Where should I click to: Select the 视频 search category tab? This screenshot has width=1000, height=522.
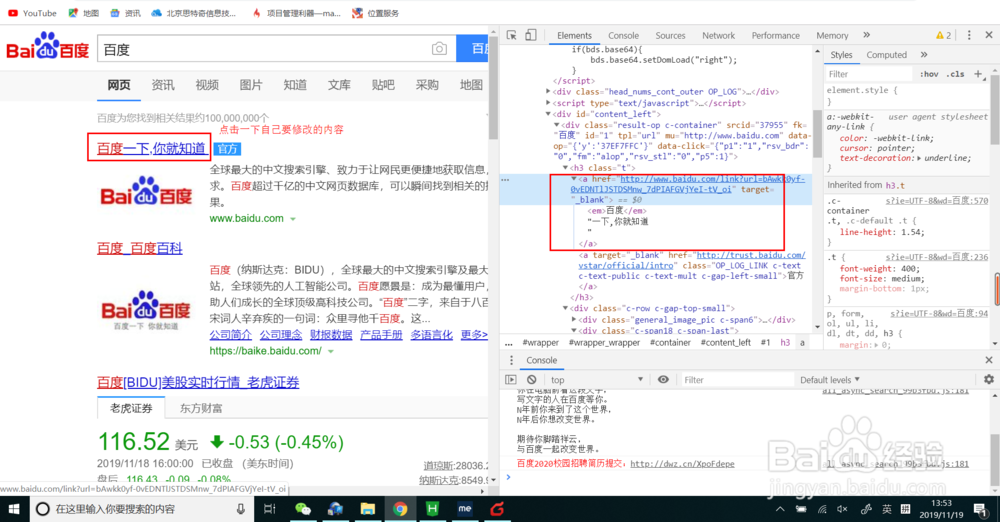[x=207, y=85]
